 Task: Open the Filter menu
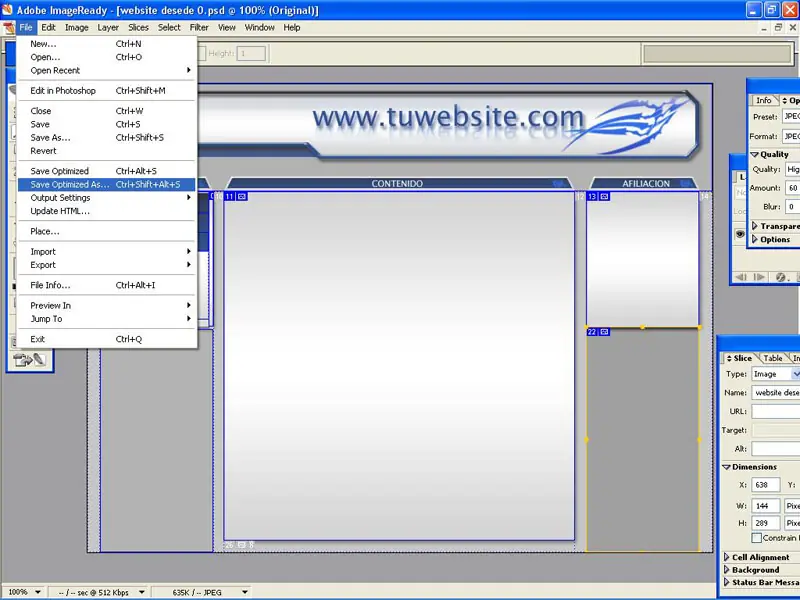pyautogui.click(x=199, y=28)
